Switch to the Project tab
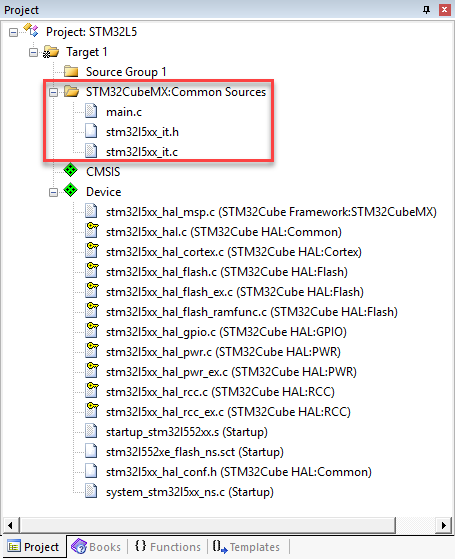Image resolution: width=455 pixels, height=559 pixels. click(34, 547)
